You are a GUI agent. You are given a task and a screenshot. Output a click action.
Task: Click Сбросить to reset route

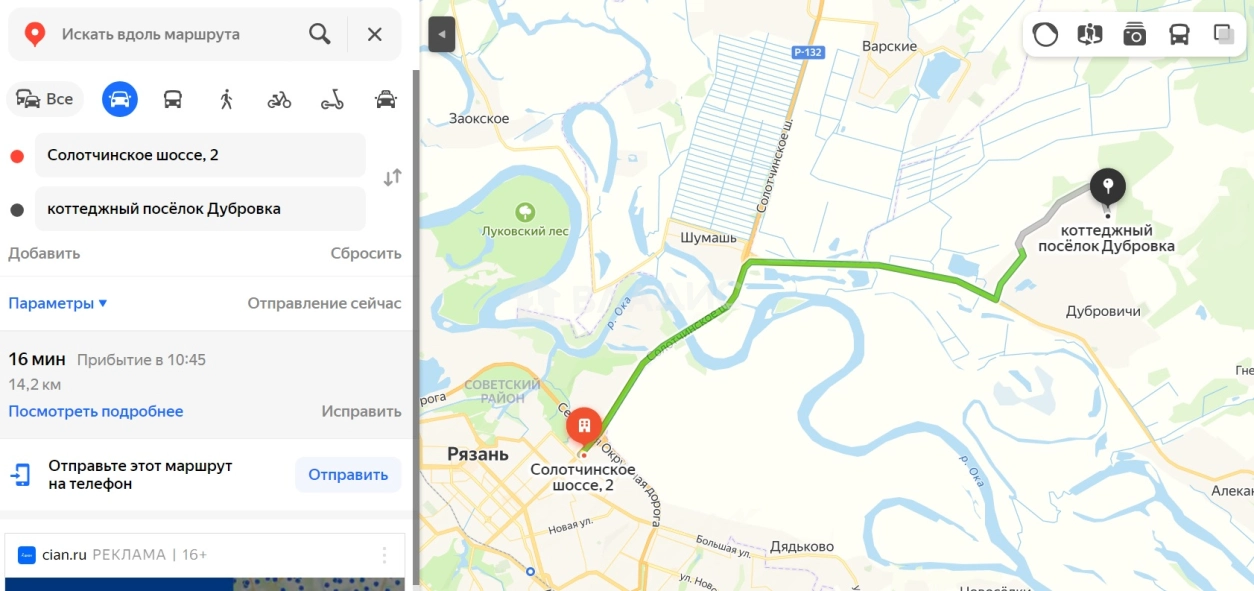click(366, 253)
